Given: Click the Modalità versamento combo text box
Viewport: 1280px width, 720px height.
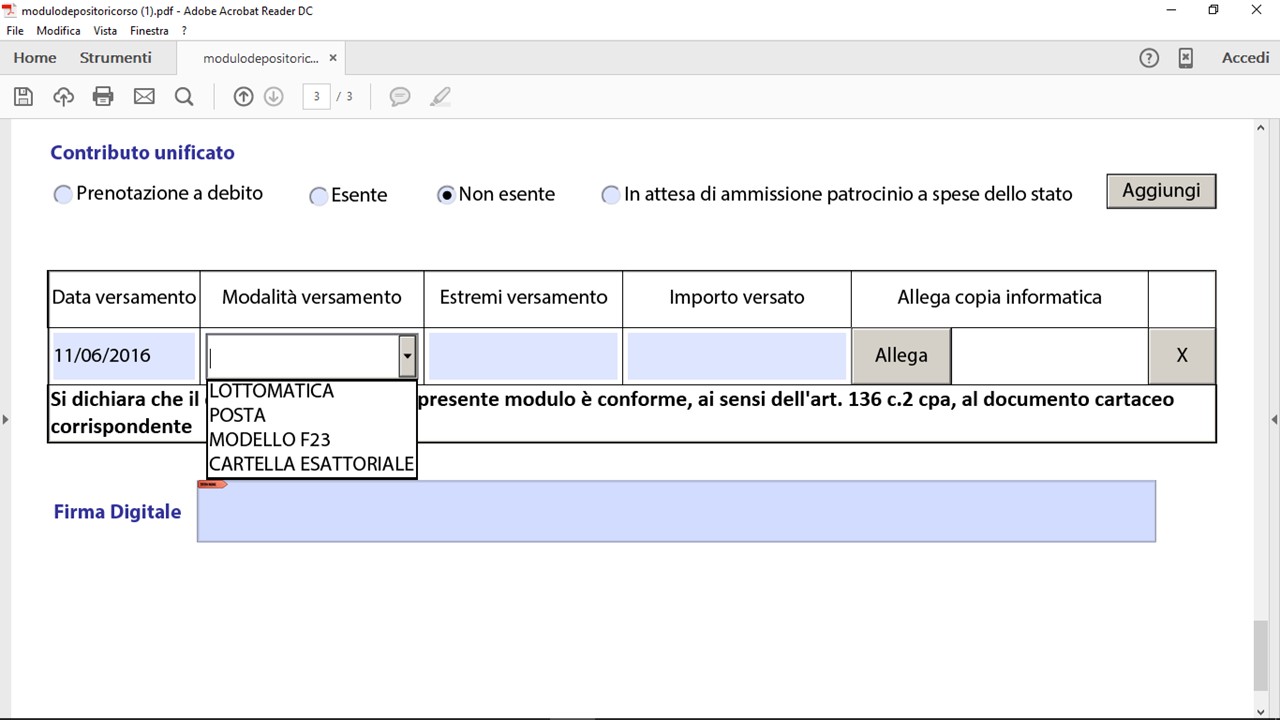Looking at the screenshot, I should (x=302, y=355).
